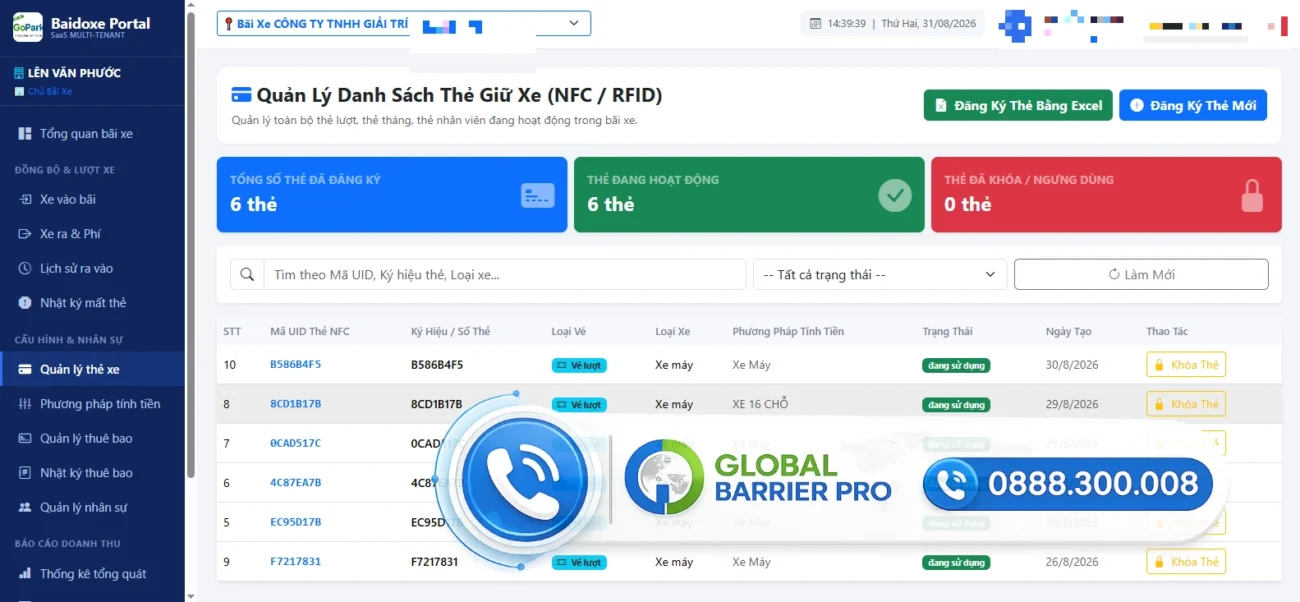Click the 0888.300.008 hotline button
The height and width of the screenshot is (602, 1300).
click(1068, 484)
